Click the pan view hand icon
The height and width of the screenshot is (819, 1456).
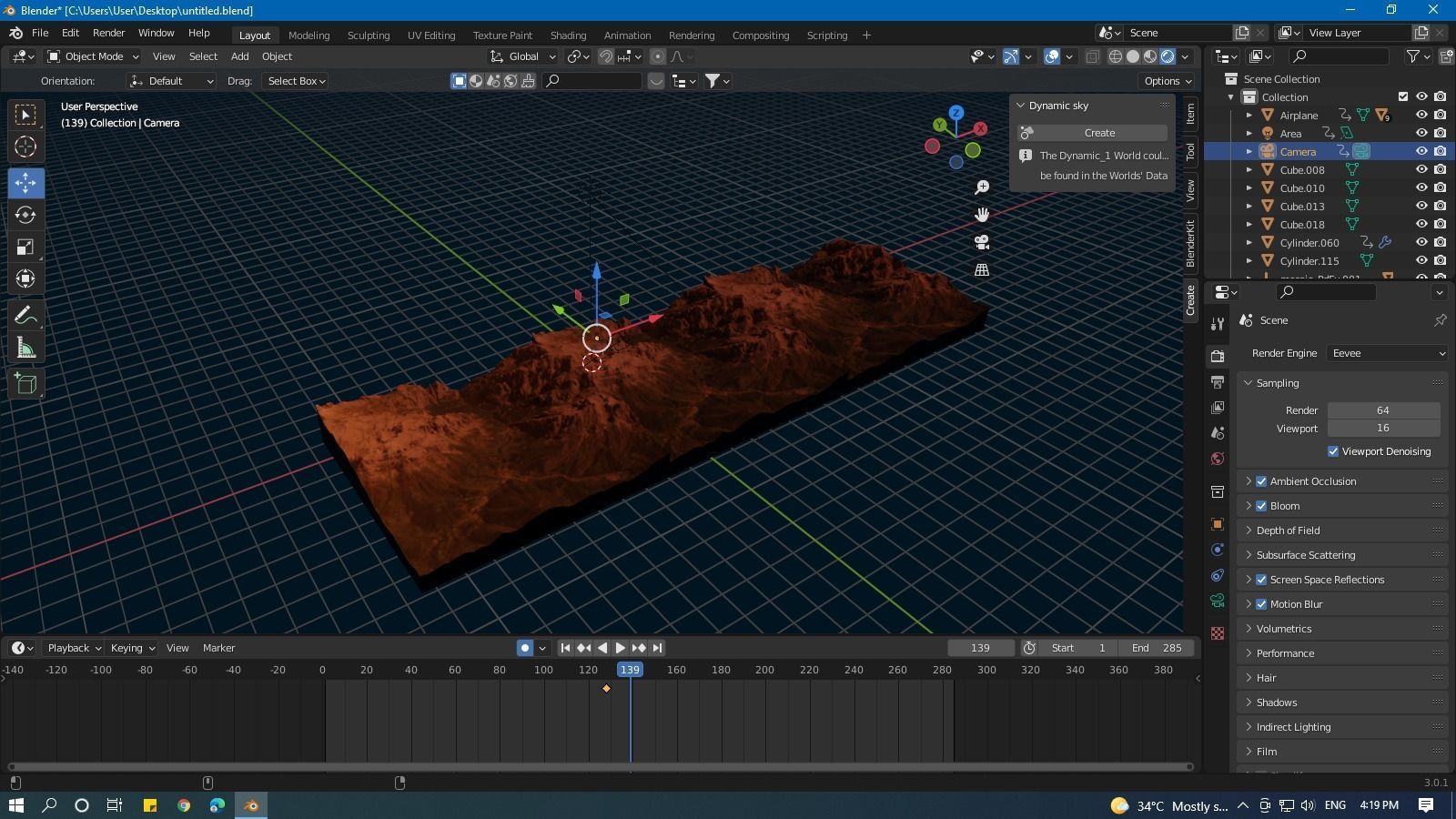click(982, 215)
